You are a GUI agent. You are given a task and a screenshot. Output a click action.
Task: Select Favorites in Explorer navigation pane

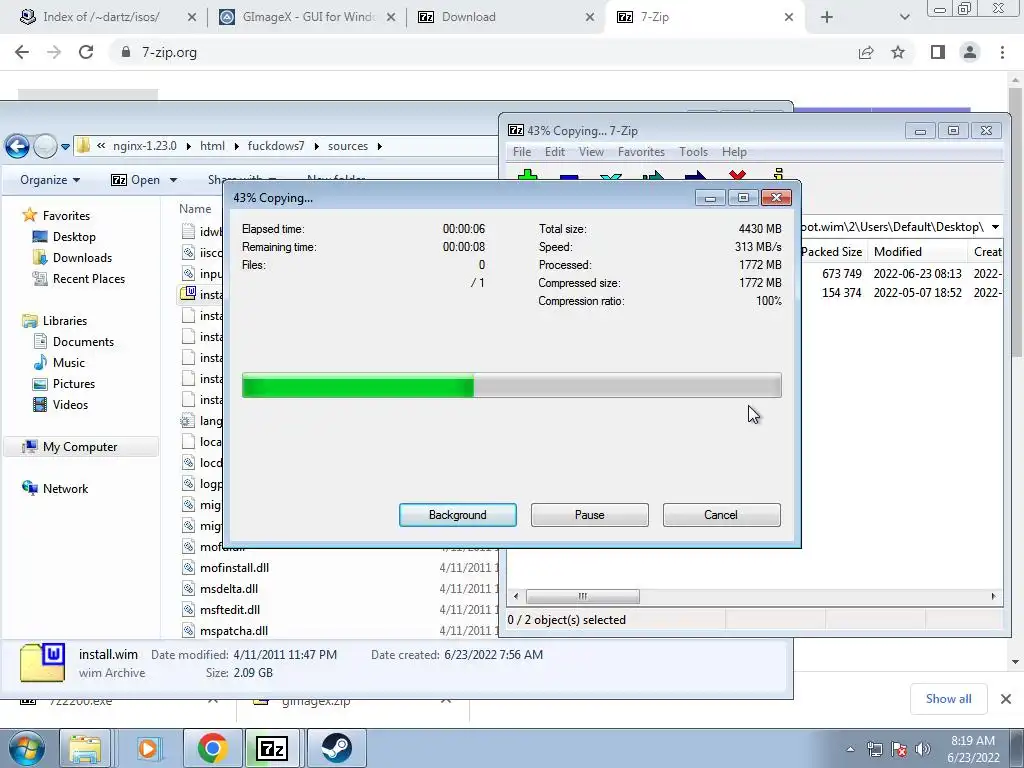tap(66, 216)
